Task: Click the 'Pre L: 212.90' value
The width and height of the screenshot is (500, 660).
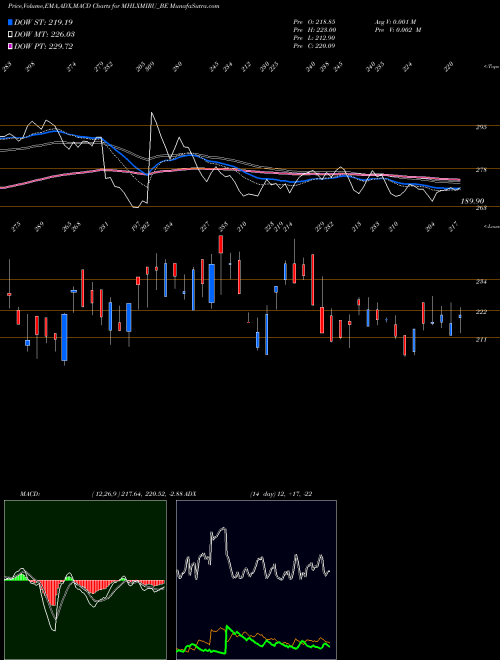Action: 314,37
